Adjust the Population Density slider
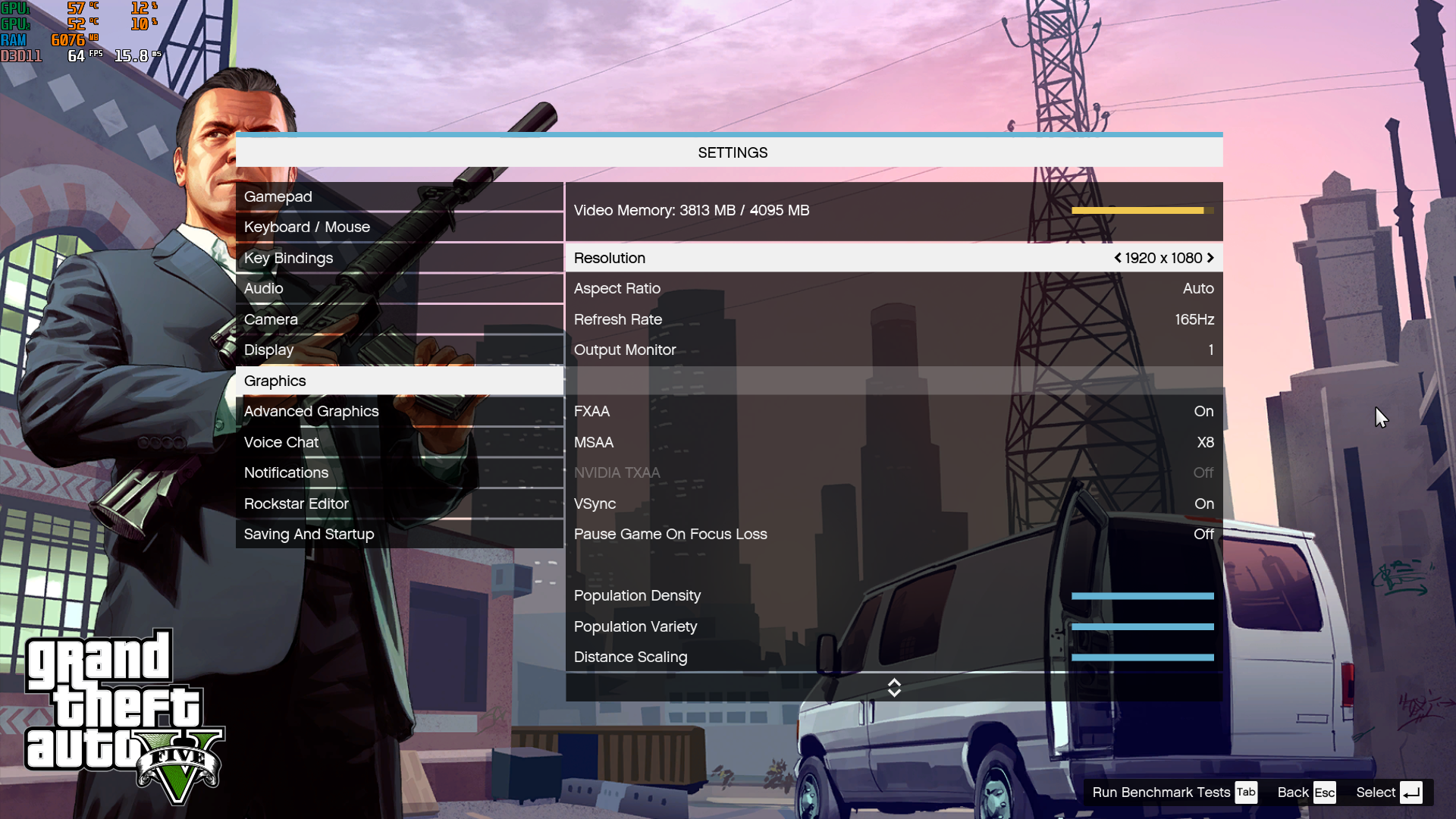Screen dimensions: 1456x819 pyautogui.click(x=1142, y=595)
